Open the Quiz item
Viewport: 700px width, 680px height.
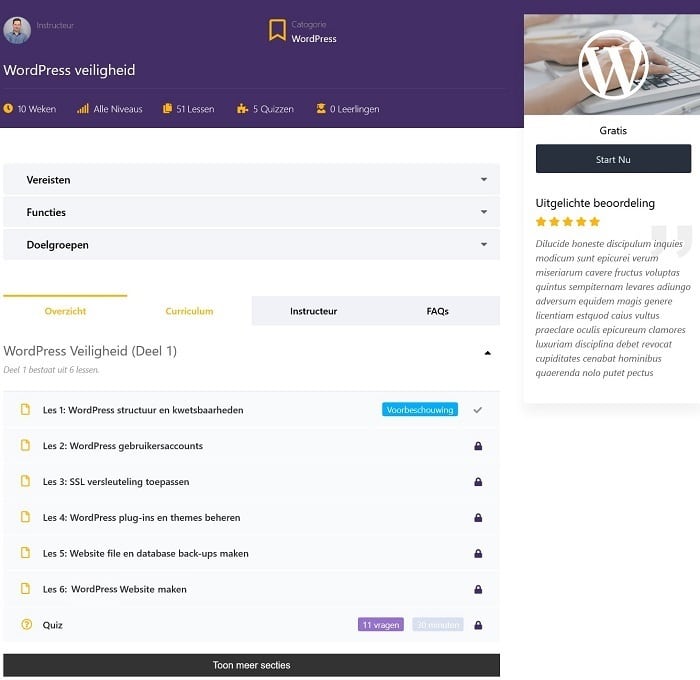pos(53,625)
